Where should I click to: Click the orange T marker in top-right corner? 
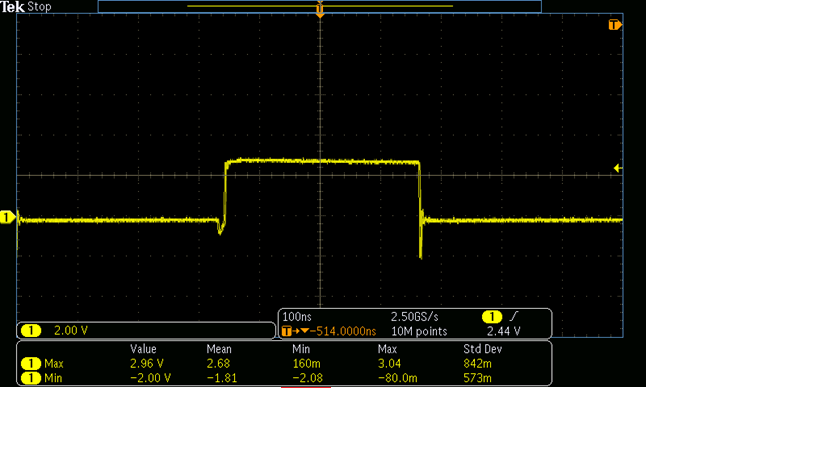click(x=615, y=25)
